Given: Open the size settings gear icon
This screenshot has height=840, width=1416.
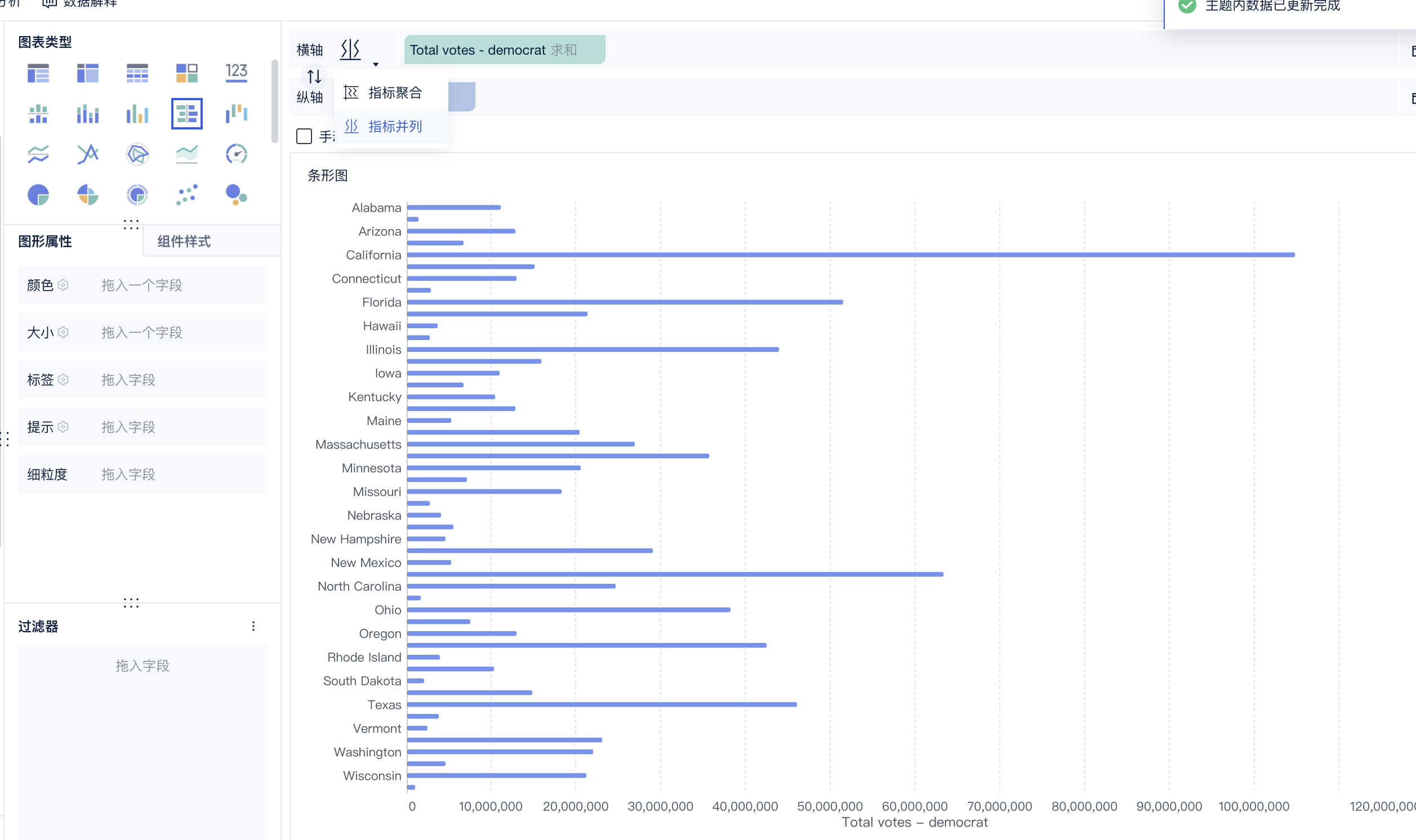Looking at the screenshot, I should 64,332.
